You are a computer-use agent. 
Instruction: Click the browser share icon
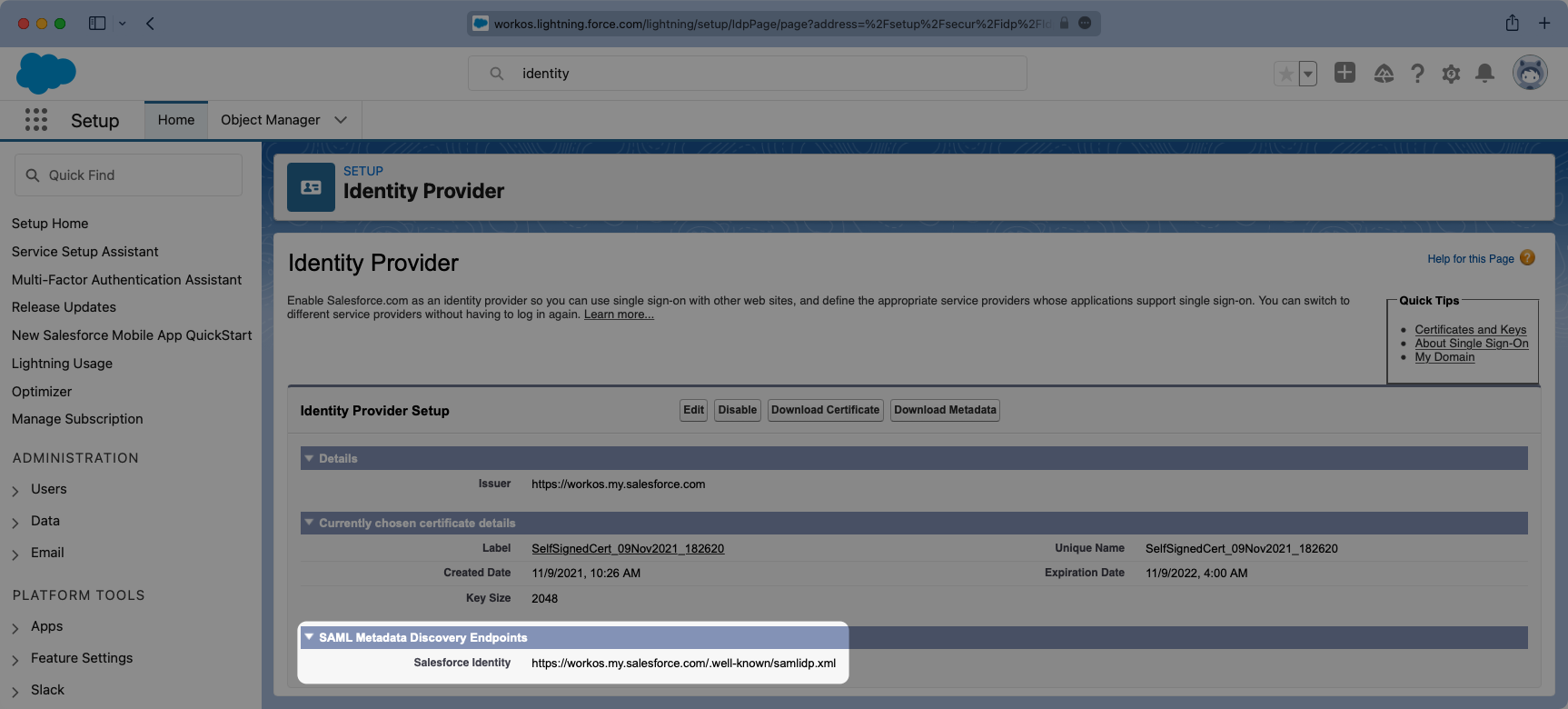point(1512,24)
